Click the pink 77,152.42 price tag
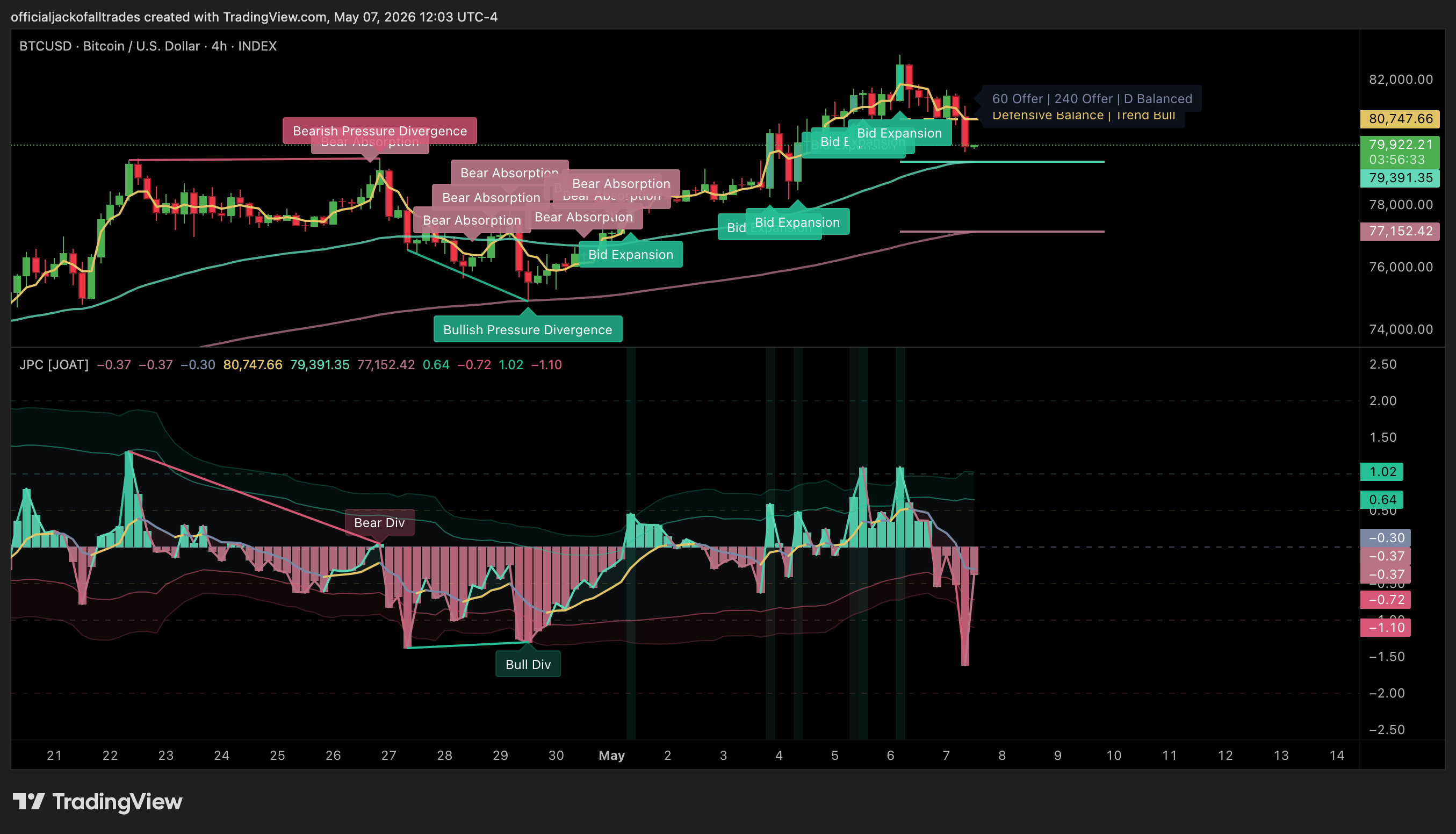 (1401, 231)
